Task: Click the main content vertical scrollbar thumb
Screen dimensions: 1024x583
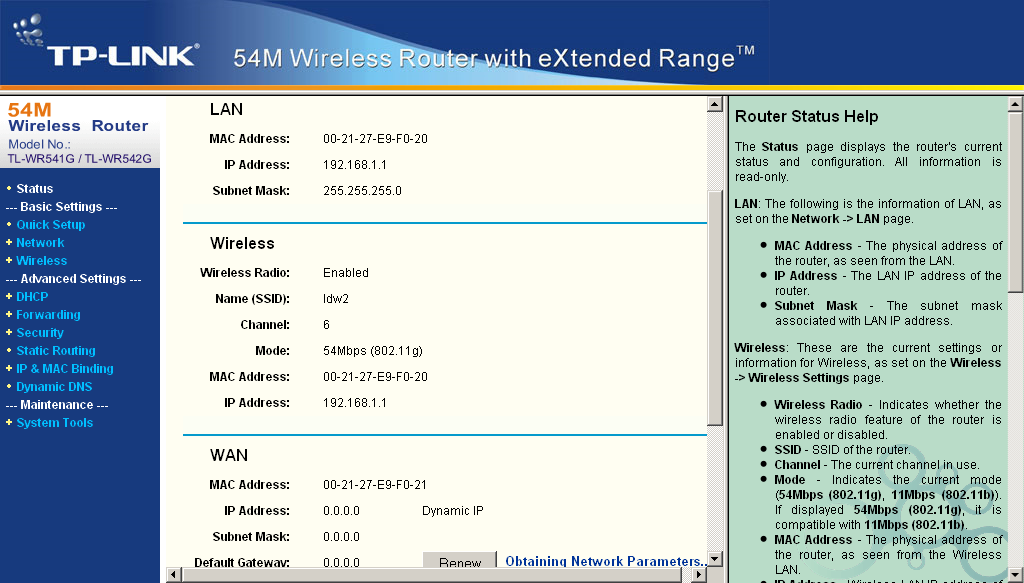Action: 714,308
